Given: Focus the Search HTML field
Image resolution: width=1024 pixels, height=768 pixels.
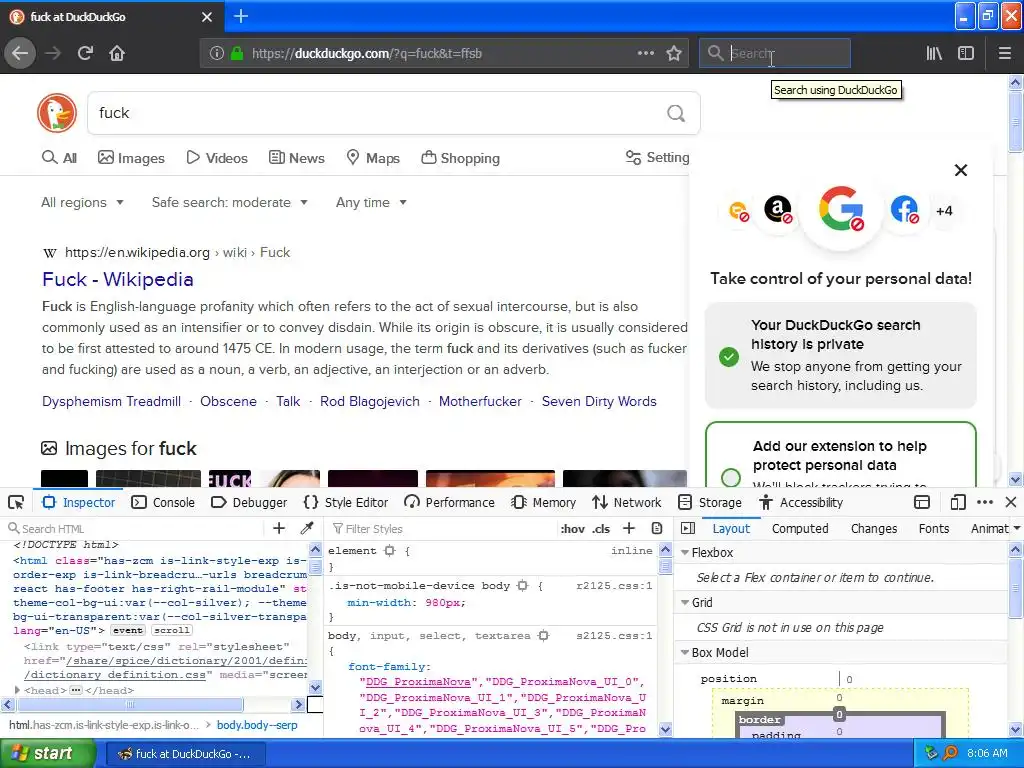Looking at the screenshot, I should 137,528.
